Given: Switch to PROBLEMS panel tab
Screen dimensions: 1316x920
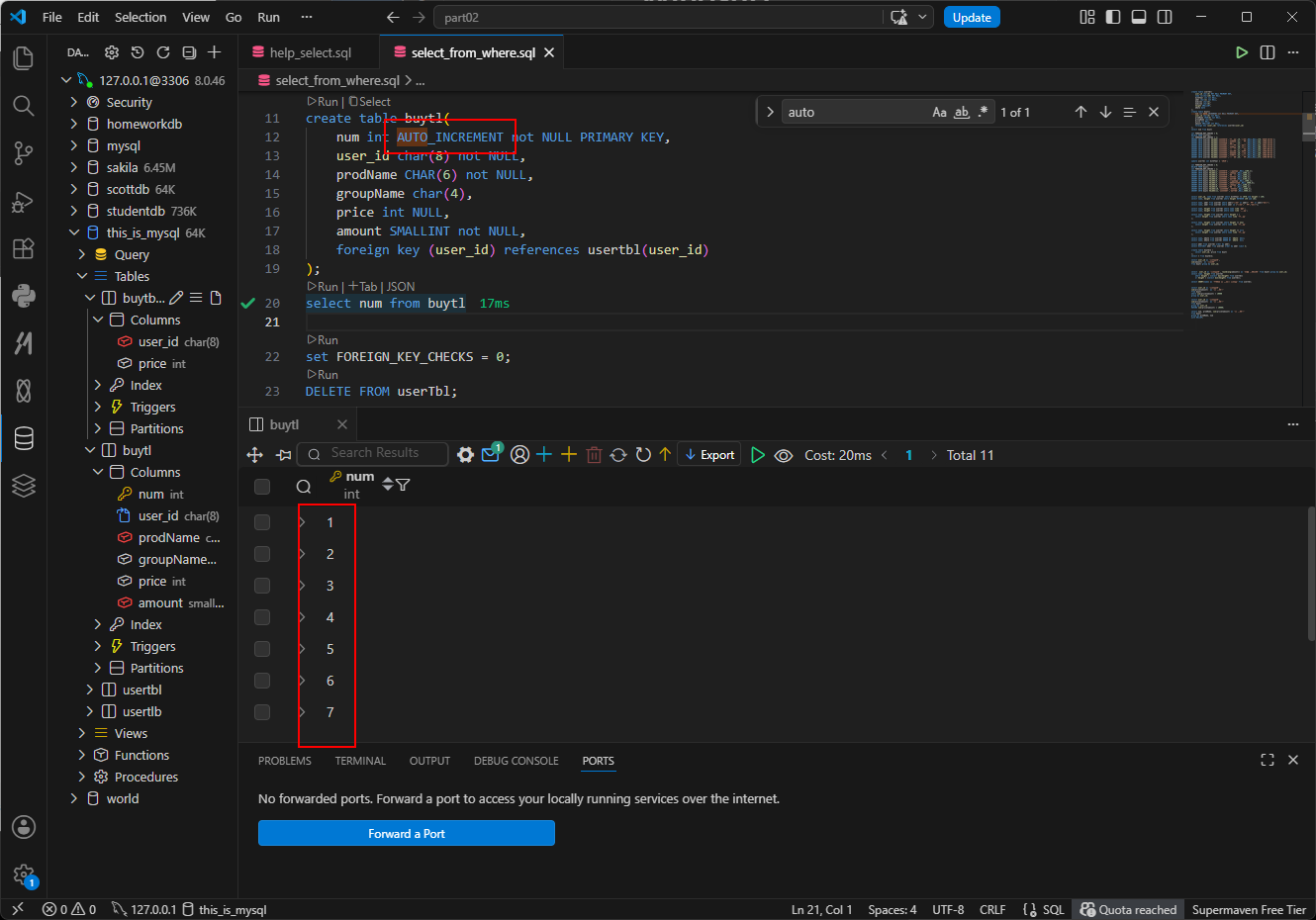Looking at the screenshot, I should click(285, 761).
